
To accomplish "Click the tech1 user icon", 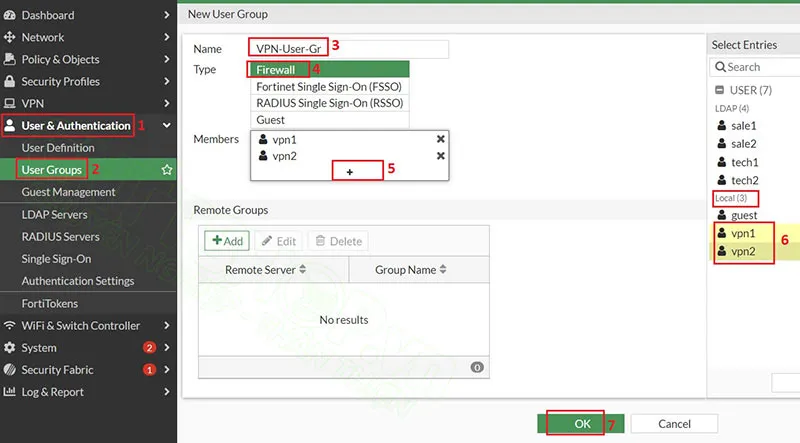I will tap(721, 162).
